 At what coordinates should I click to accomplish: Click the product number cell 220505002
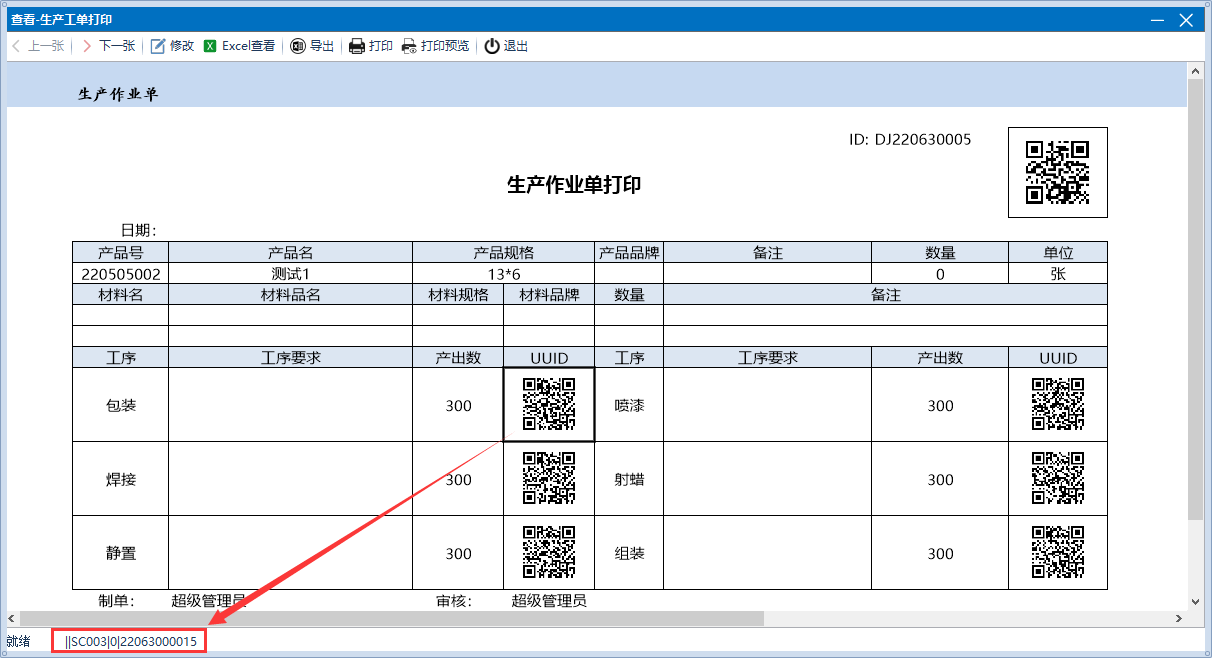(120, 274)
